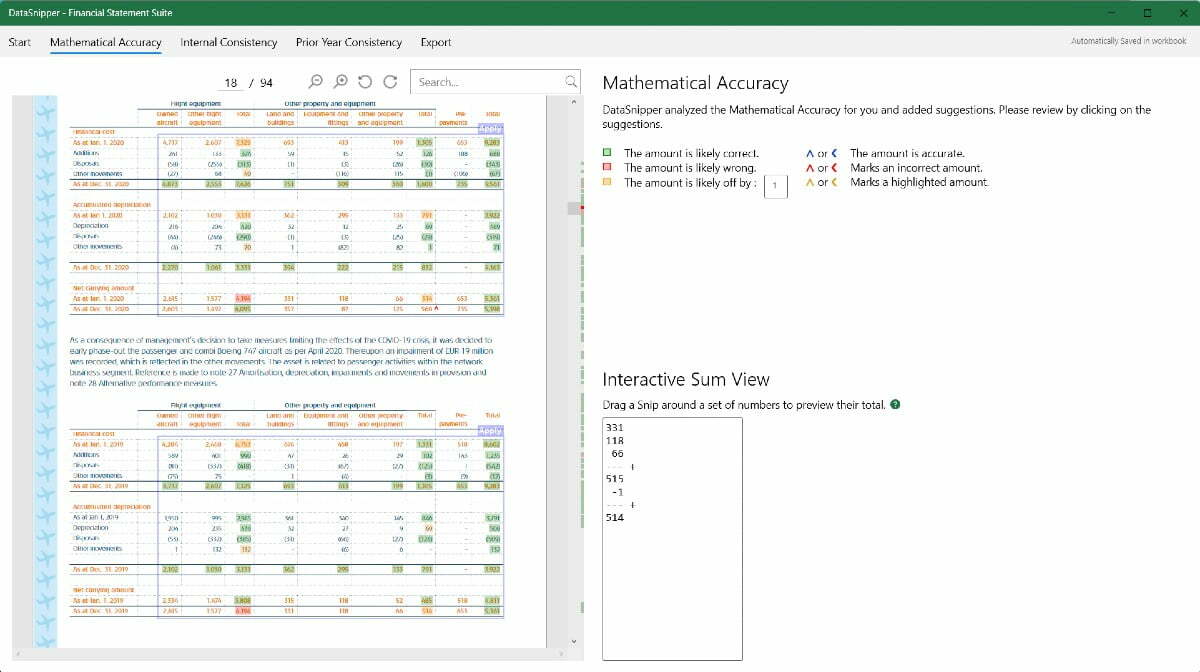Viewport: 1200px width, 672px height.
Task: Open help for Interactive Sum View
Action: tap(895, 405)
